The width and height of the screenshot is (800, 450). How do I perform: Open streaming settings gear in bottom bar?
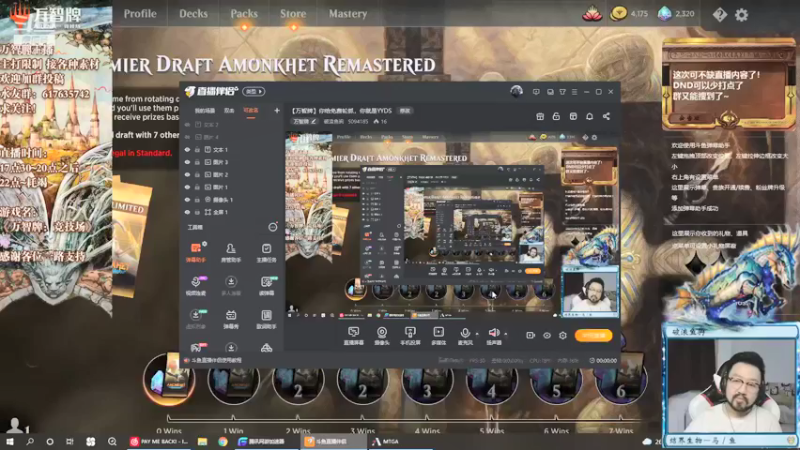pos(563,335)
